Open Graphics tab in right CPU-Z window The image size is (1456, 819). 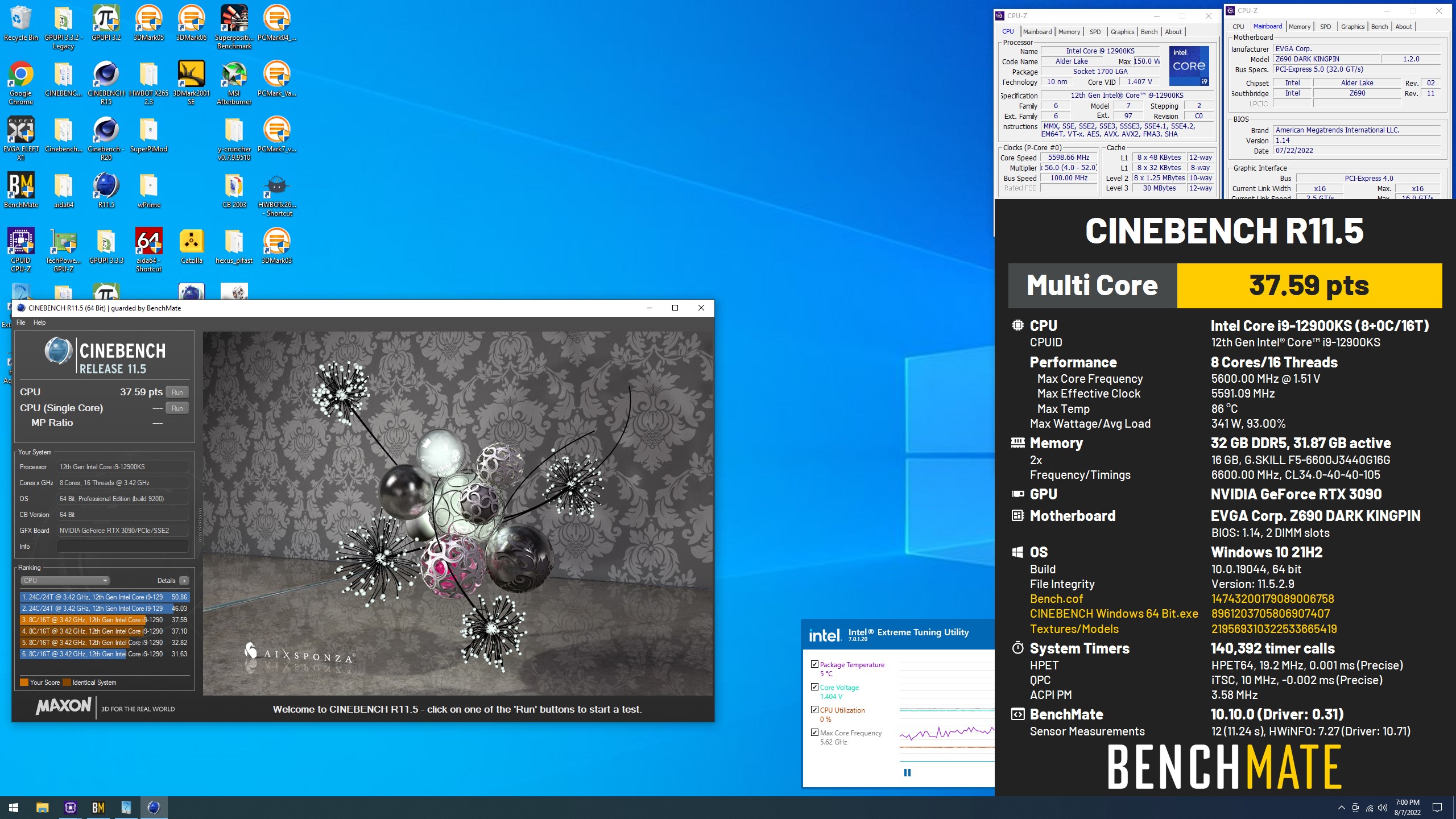(1352, 27)
